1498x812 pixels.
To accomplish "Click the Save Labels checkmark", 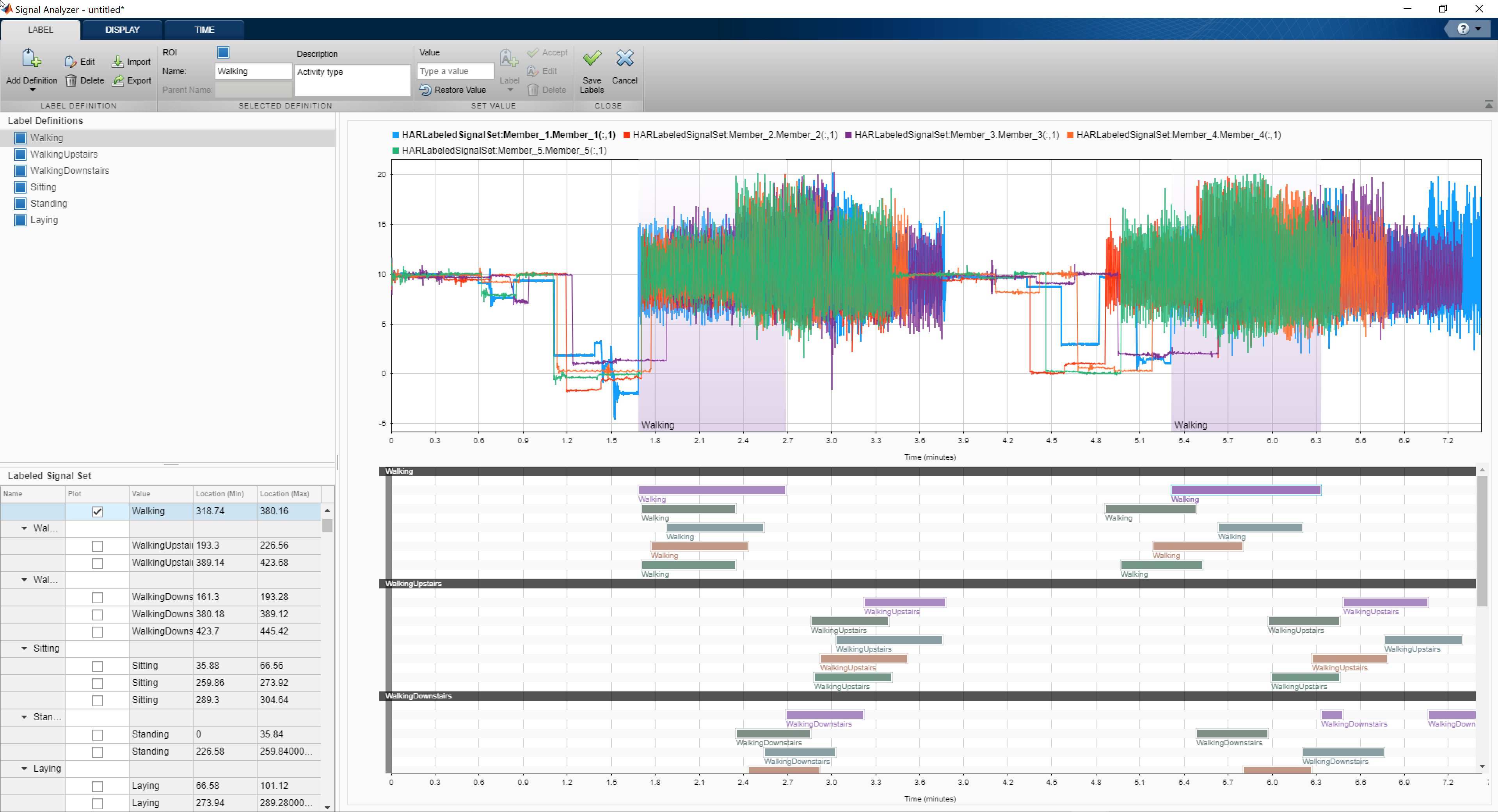I will [x=592, y=58].
